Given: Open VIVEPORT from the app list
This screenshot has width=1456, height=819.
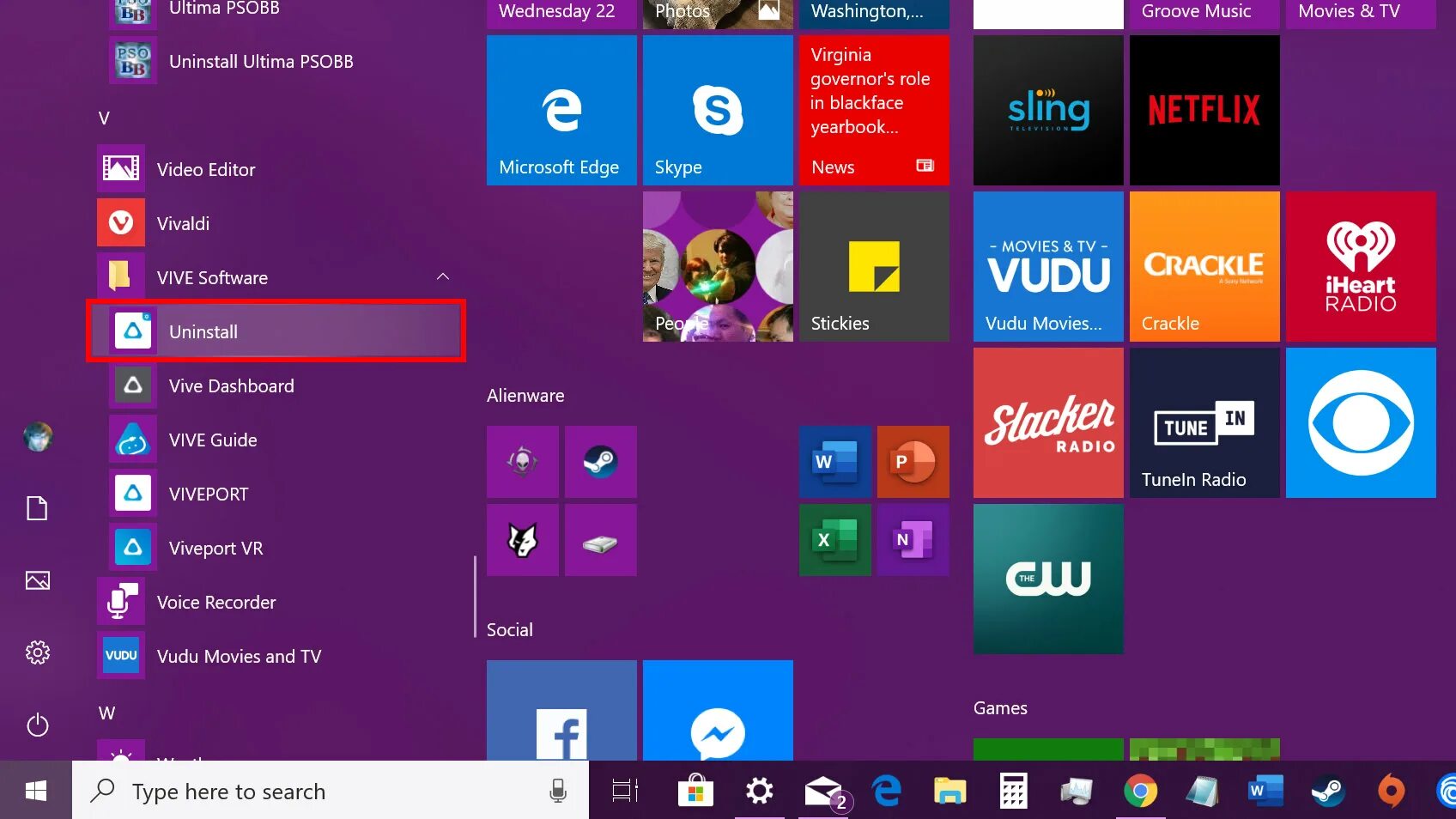Looking at the screenshot, I should [276, 494].
